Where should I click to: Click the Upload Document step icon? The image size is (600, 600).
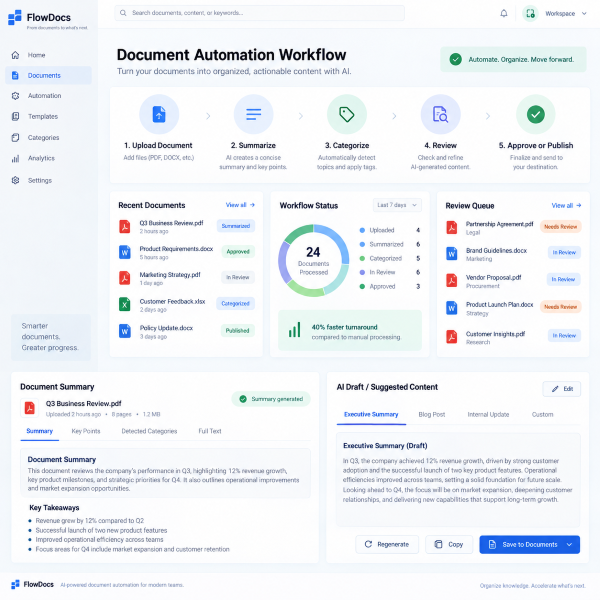[x=159, y=114]
